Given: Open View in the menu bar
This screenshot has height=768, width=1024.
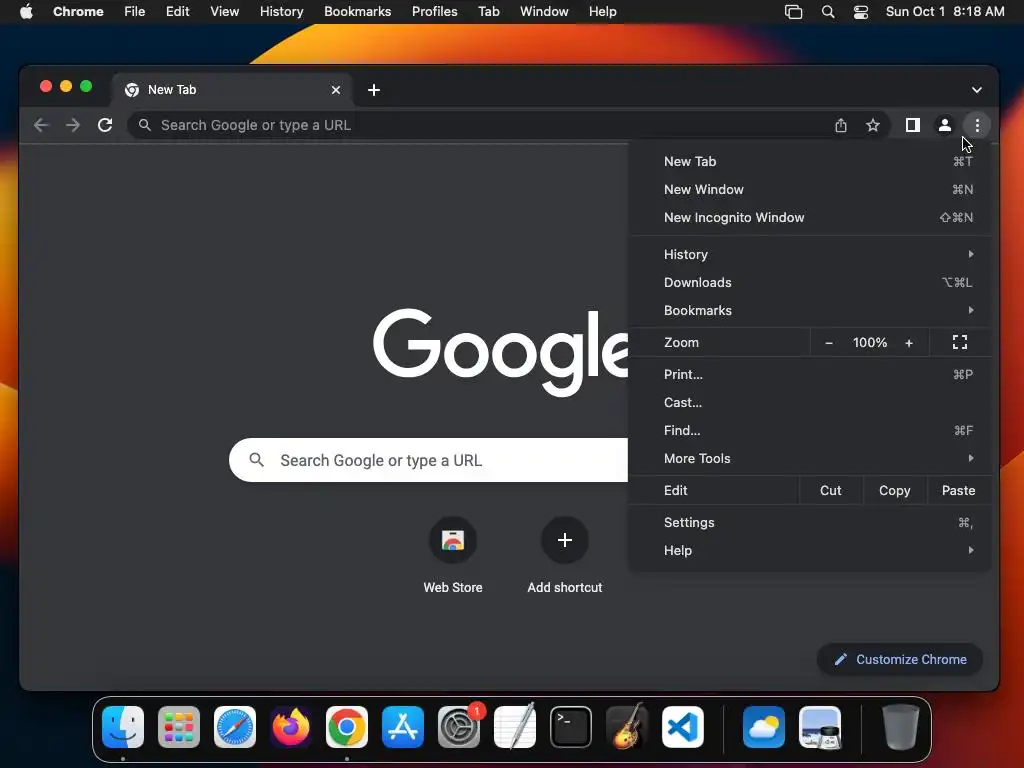Looking at the screenshot, I should [x=224, y=12].
